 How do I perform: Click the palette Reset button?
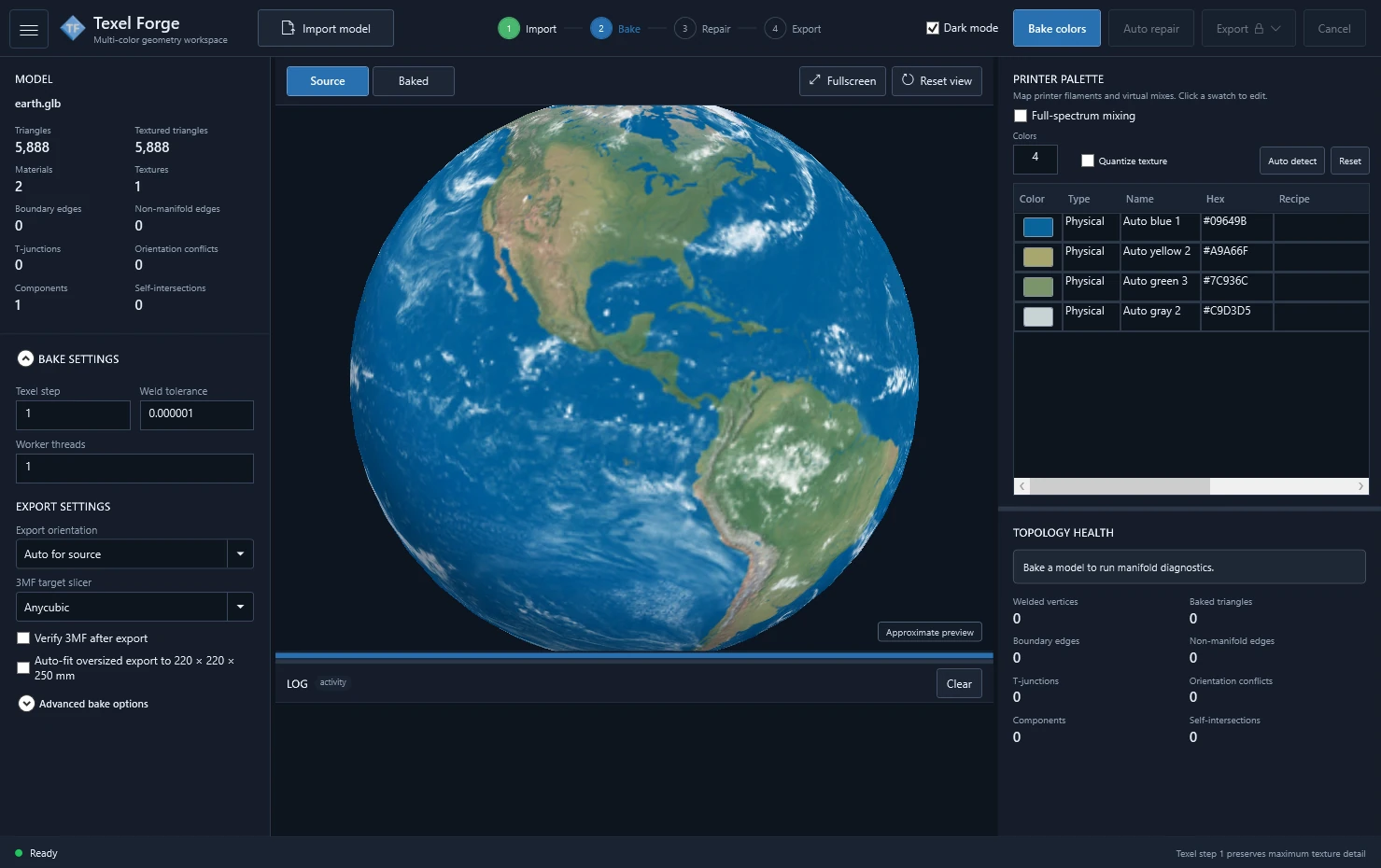coord(1350,161)
